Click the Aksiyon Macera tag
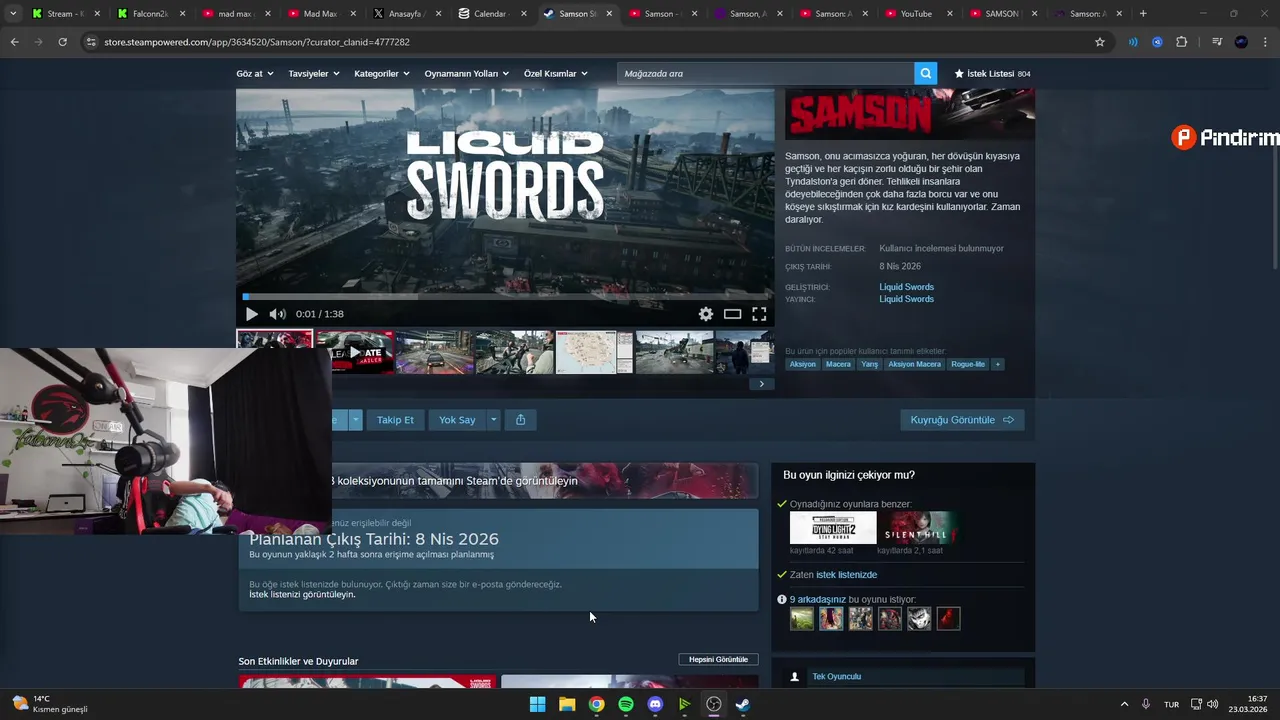This screenshot has width=1280, height=720. (915, 364)
